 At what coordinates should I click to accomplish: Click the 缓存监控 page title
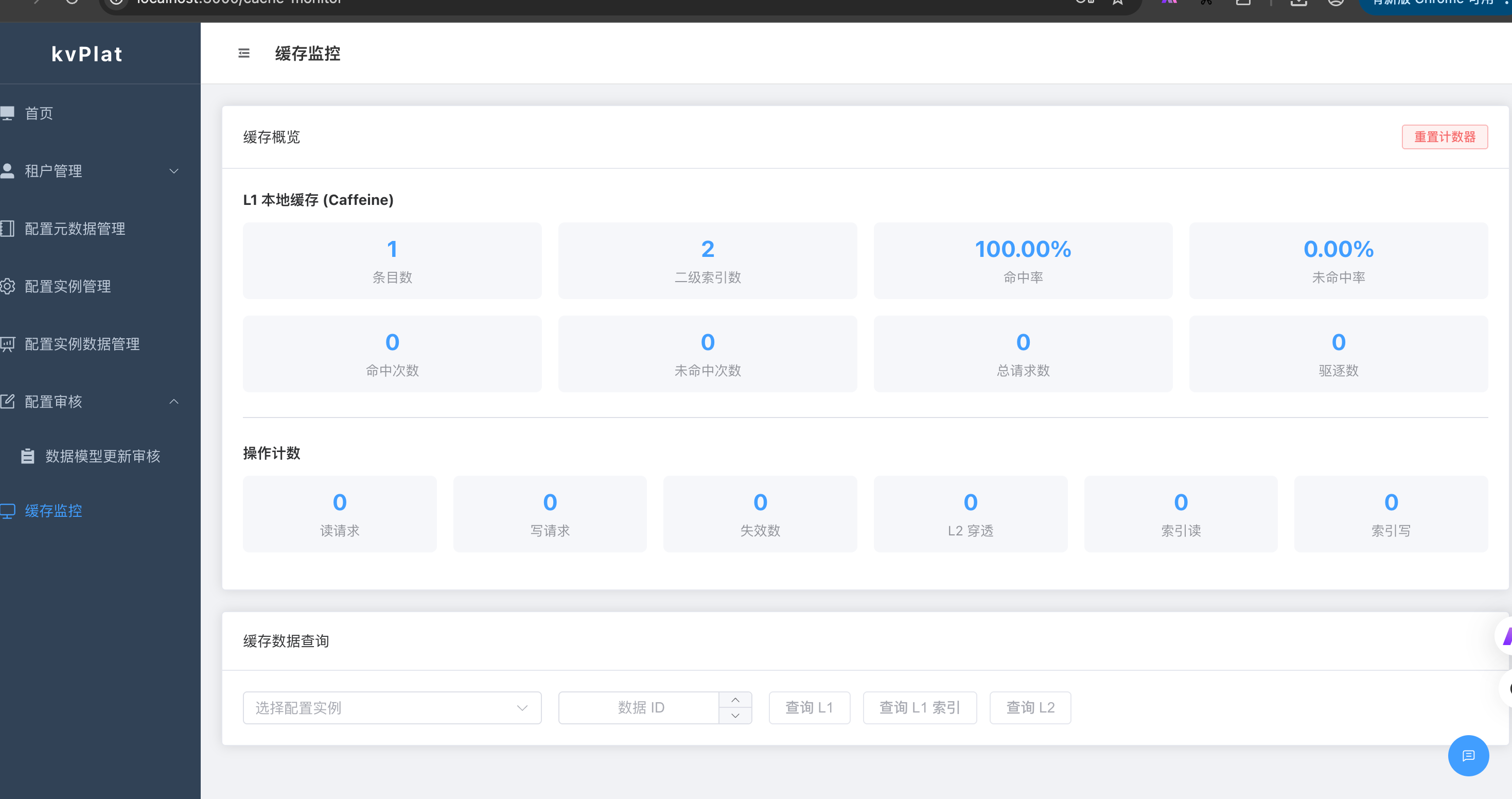[x=308, y=54]
